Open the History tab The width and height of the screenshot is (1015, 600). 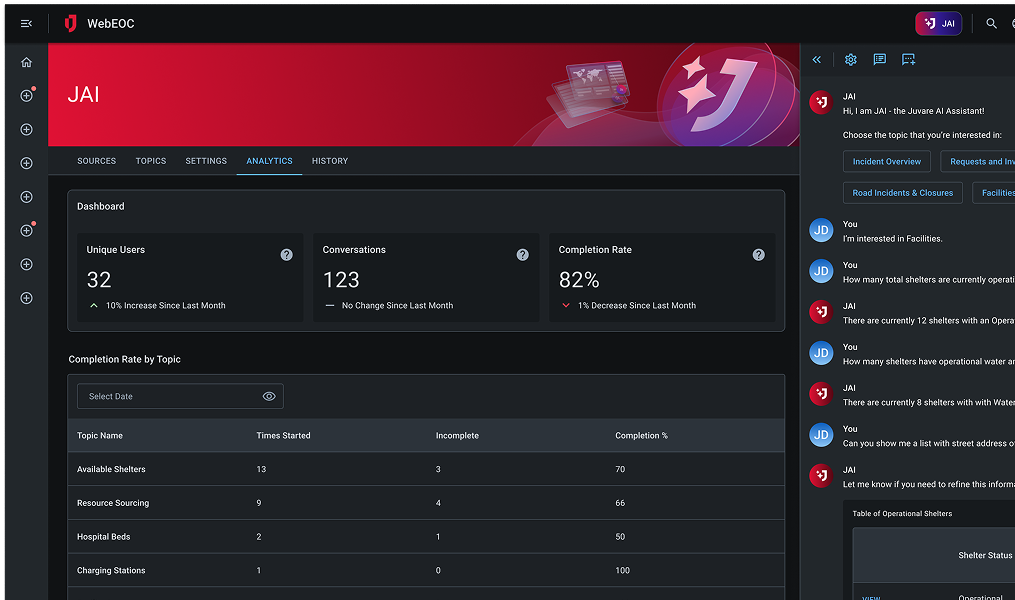pos(329,161)
